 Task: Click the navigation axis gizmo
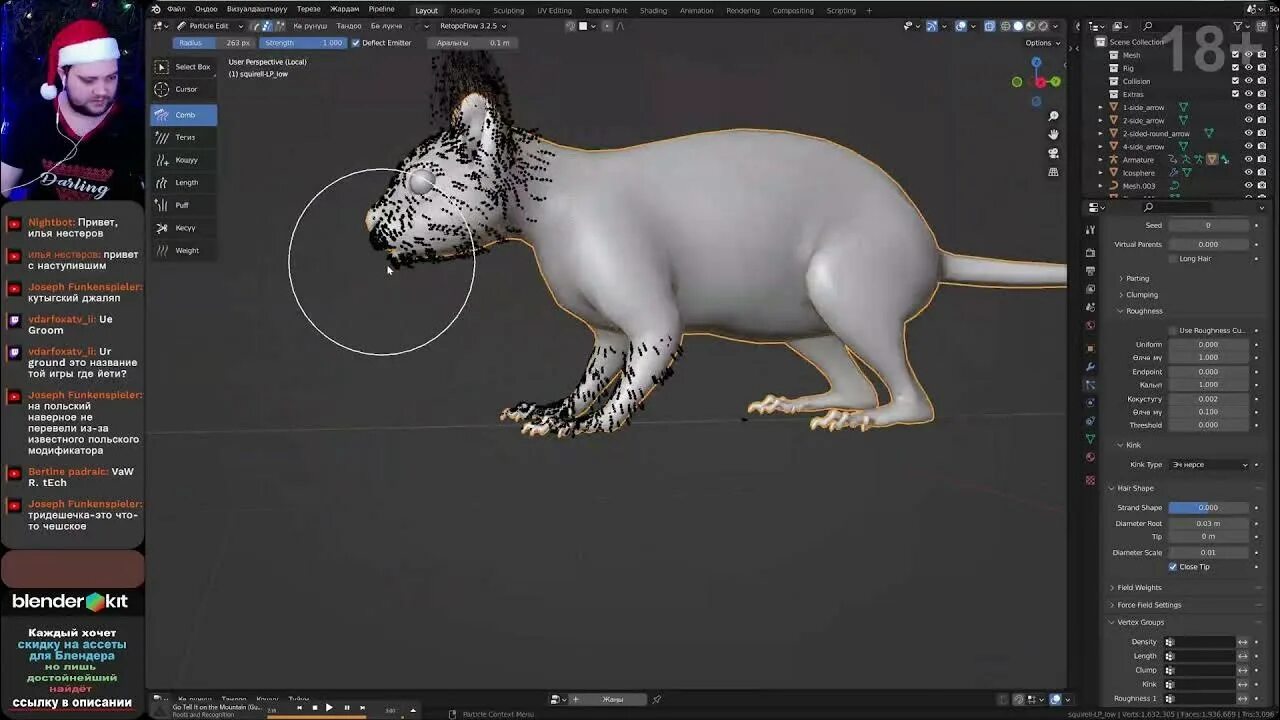click(x=1037, y=83)
